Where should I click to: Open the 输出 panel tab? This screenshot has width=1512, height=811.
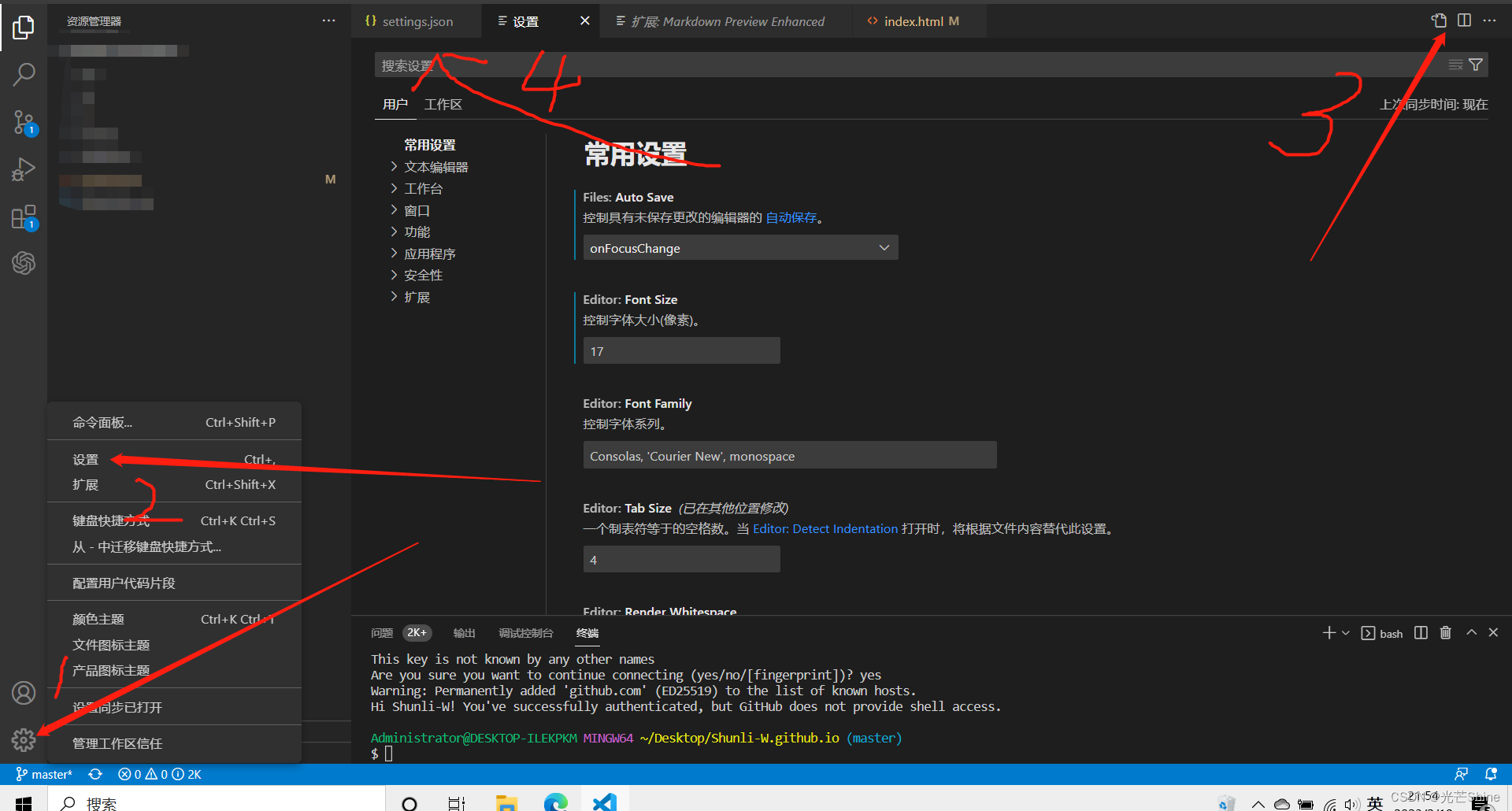tap(465, 633)
